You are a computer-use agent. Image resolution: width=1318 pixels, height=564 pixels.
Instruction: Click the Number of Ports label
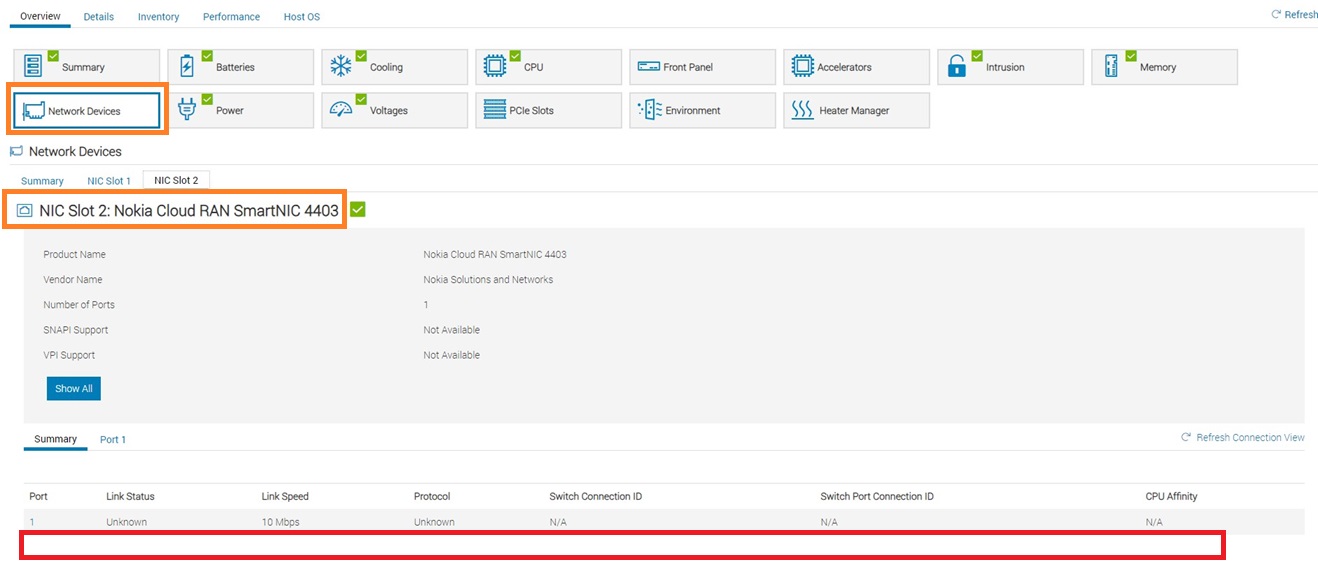click(79, 305)
